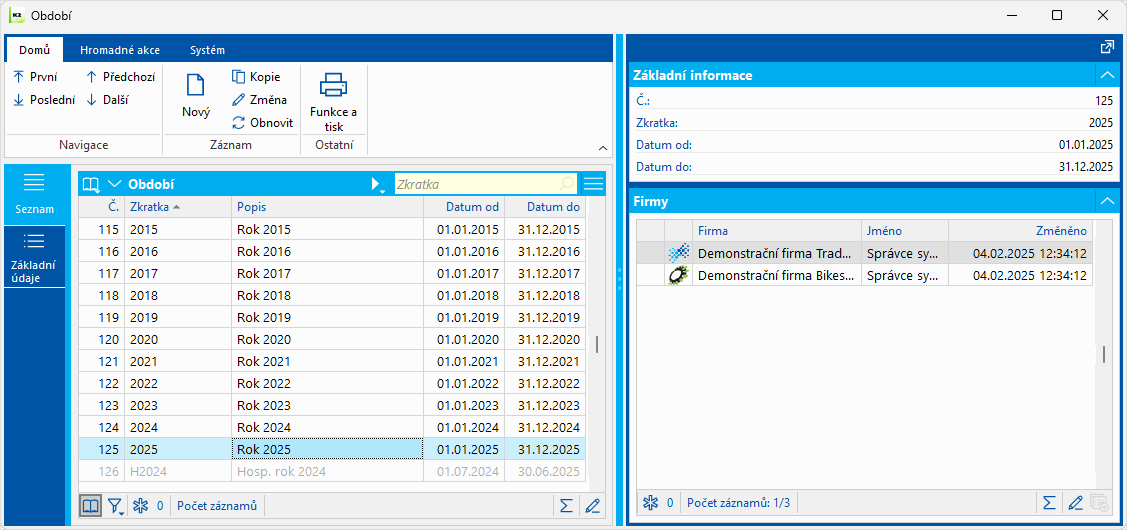Sort Firmy by the Změněno column

click(x=1021, y=231)
